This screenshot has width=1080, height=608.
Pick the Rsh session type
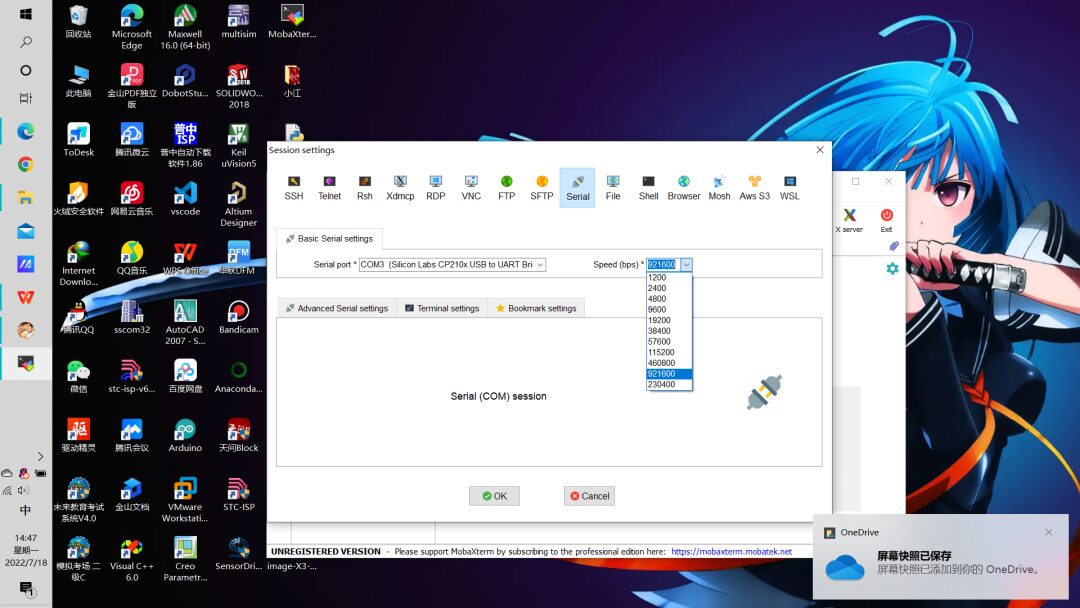[x=364, y=187]
